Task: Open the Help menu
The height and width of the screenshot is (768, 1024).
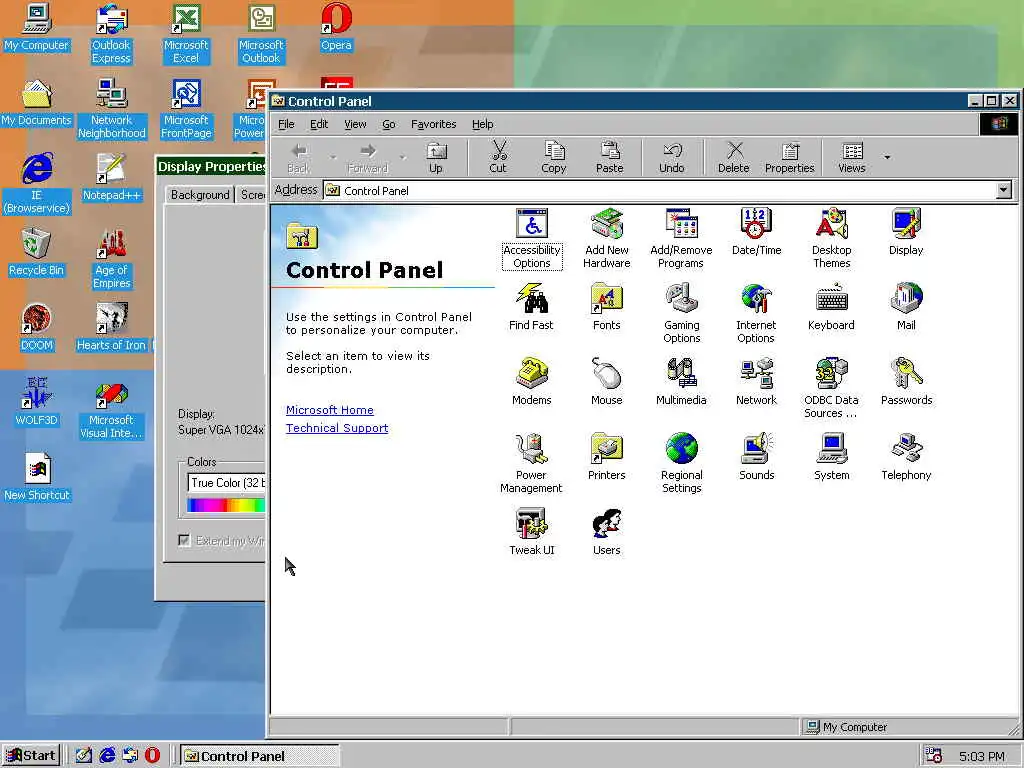Action: tap(483, 124)
